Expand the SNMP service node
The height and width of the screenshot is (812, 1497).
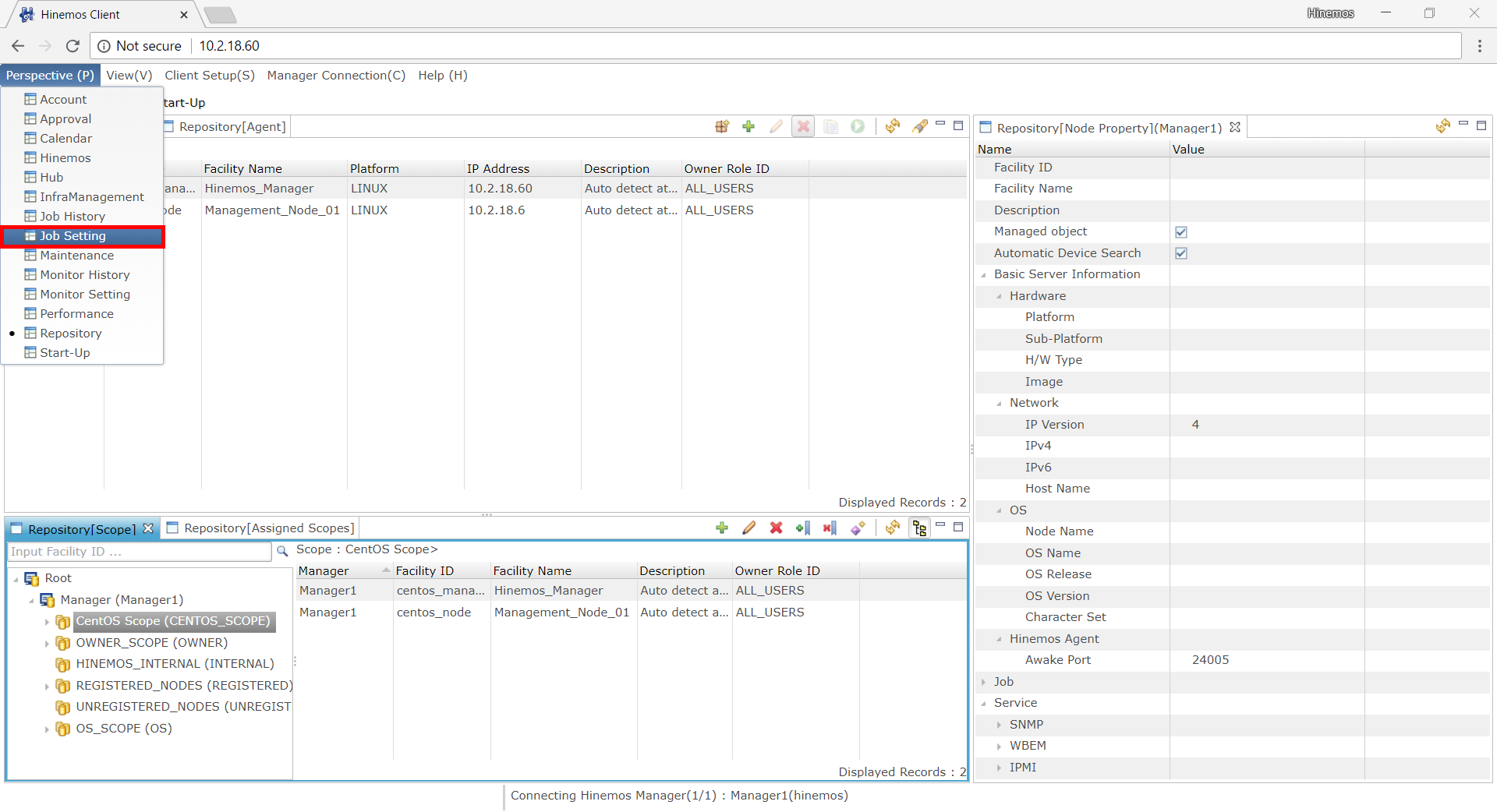(x=999, y=725)
